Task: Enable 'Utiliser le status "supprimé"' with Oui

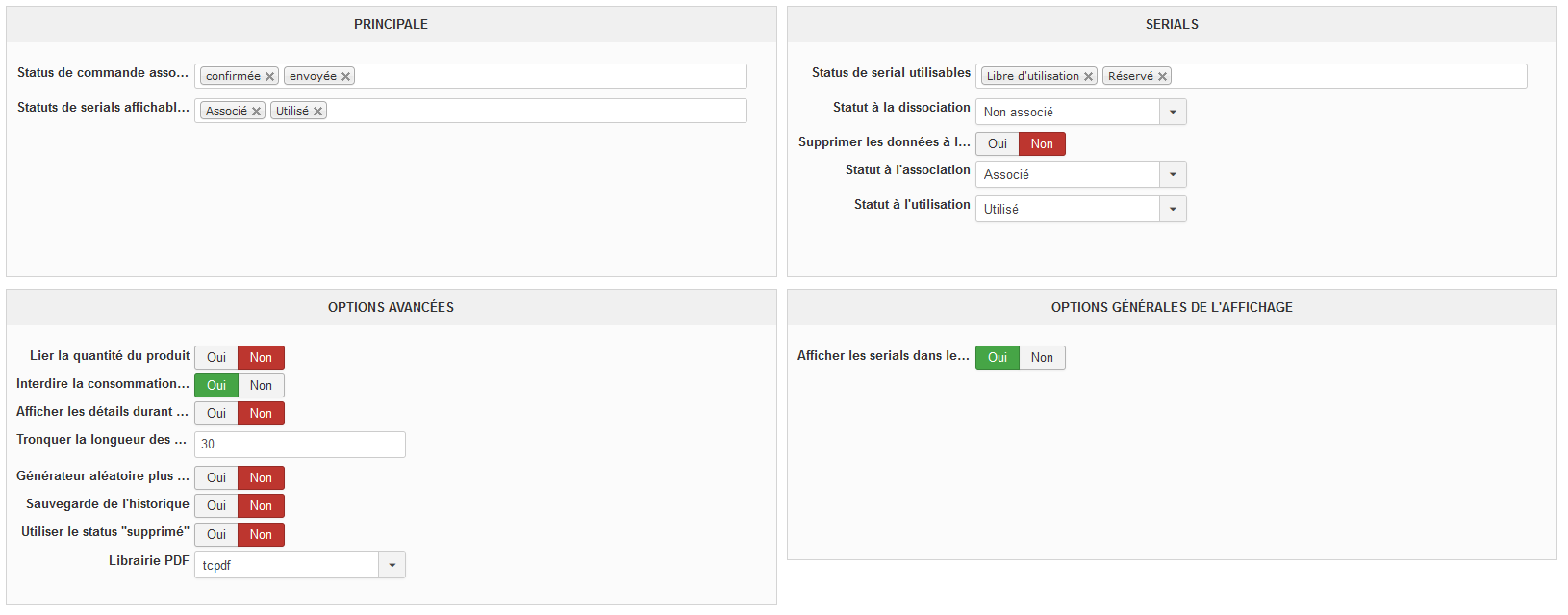Action: pyautogui.click(x=216, y=535)
